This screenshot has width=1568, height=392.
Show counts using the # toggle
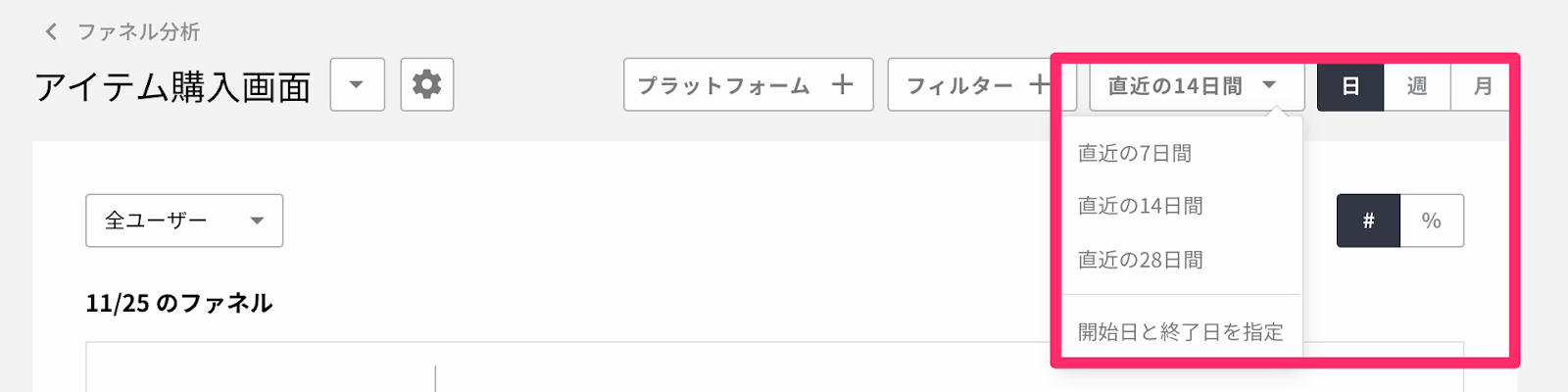coord(1369,220)
